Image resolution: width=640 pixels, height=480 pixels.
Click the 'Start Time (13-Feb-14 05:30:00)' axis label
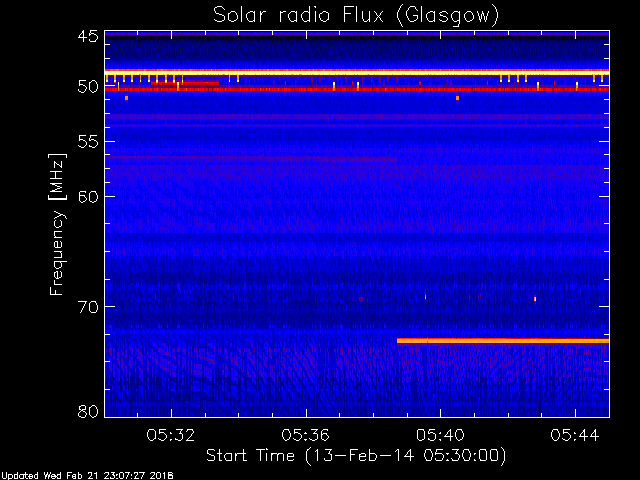356,455
